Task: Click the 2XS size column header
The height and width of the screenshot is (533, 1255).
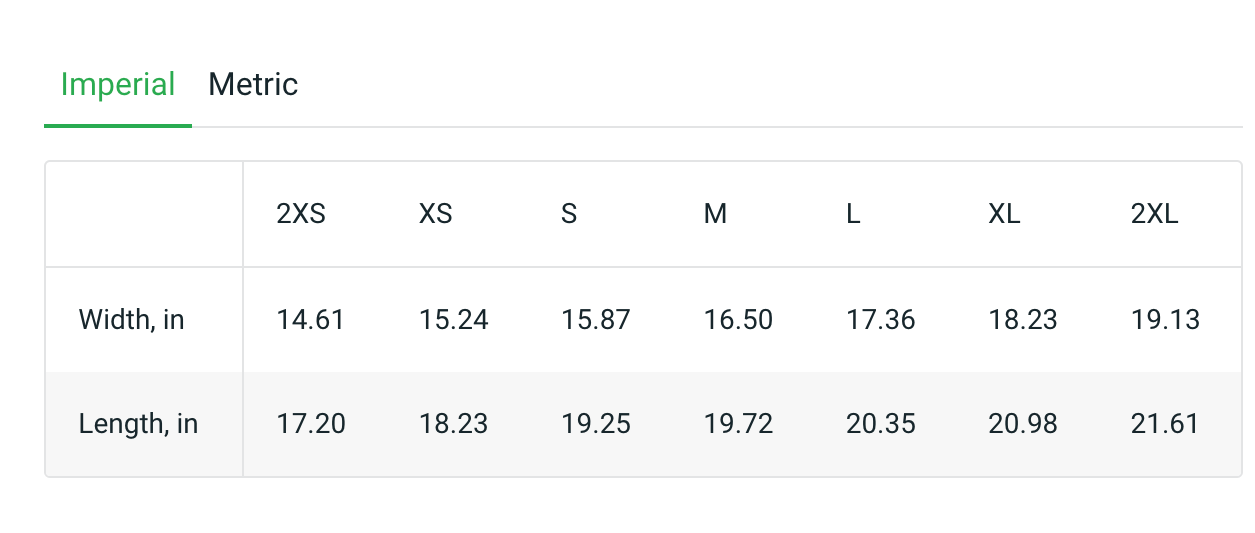Action: 301,214
